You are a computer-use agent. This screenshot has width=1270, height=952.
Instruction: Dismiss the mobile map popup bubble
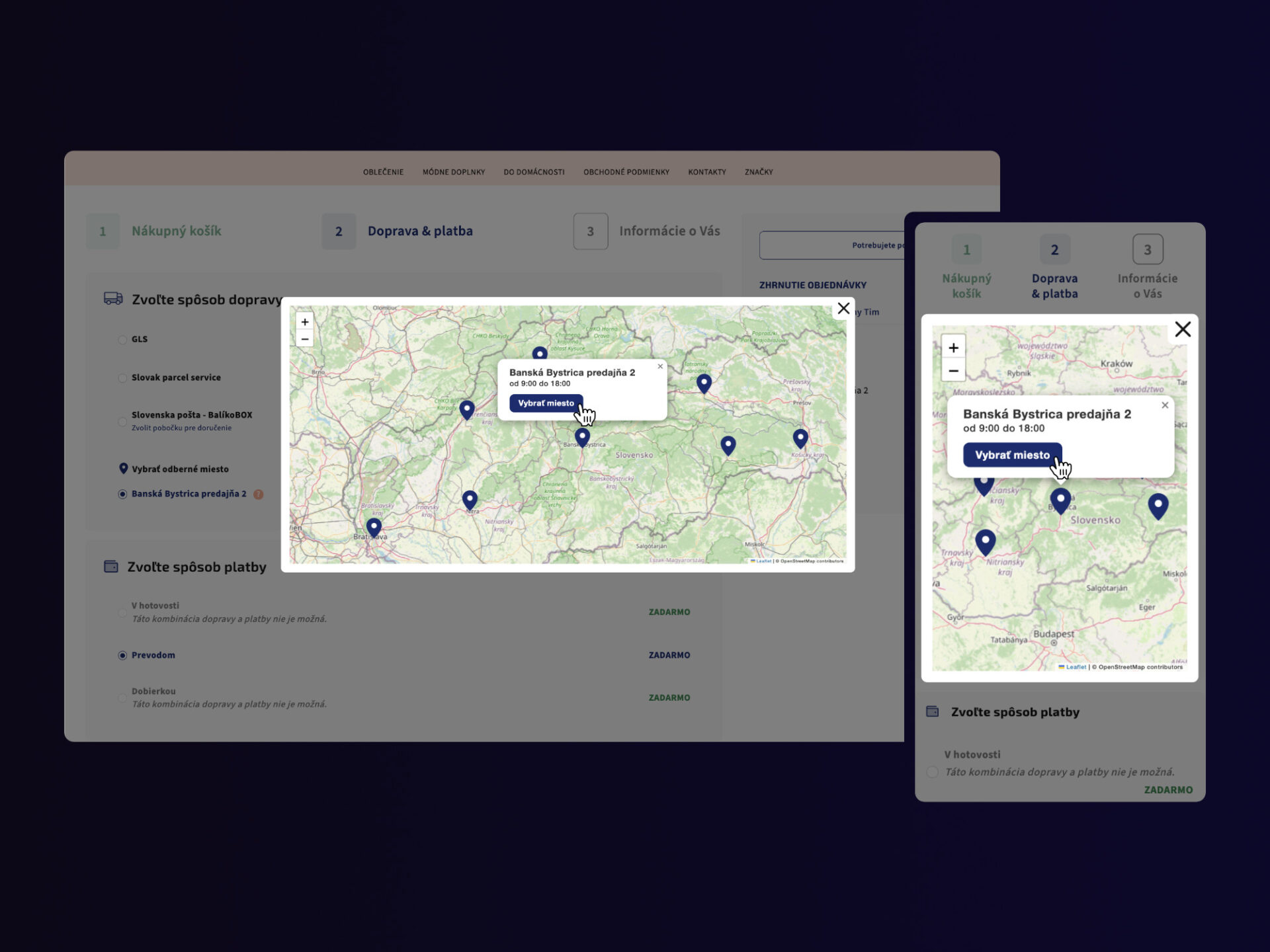tap(1165, 405)
